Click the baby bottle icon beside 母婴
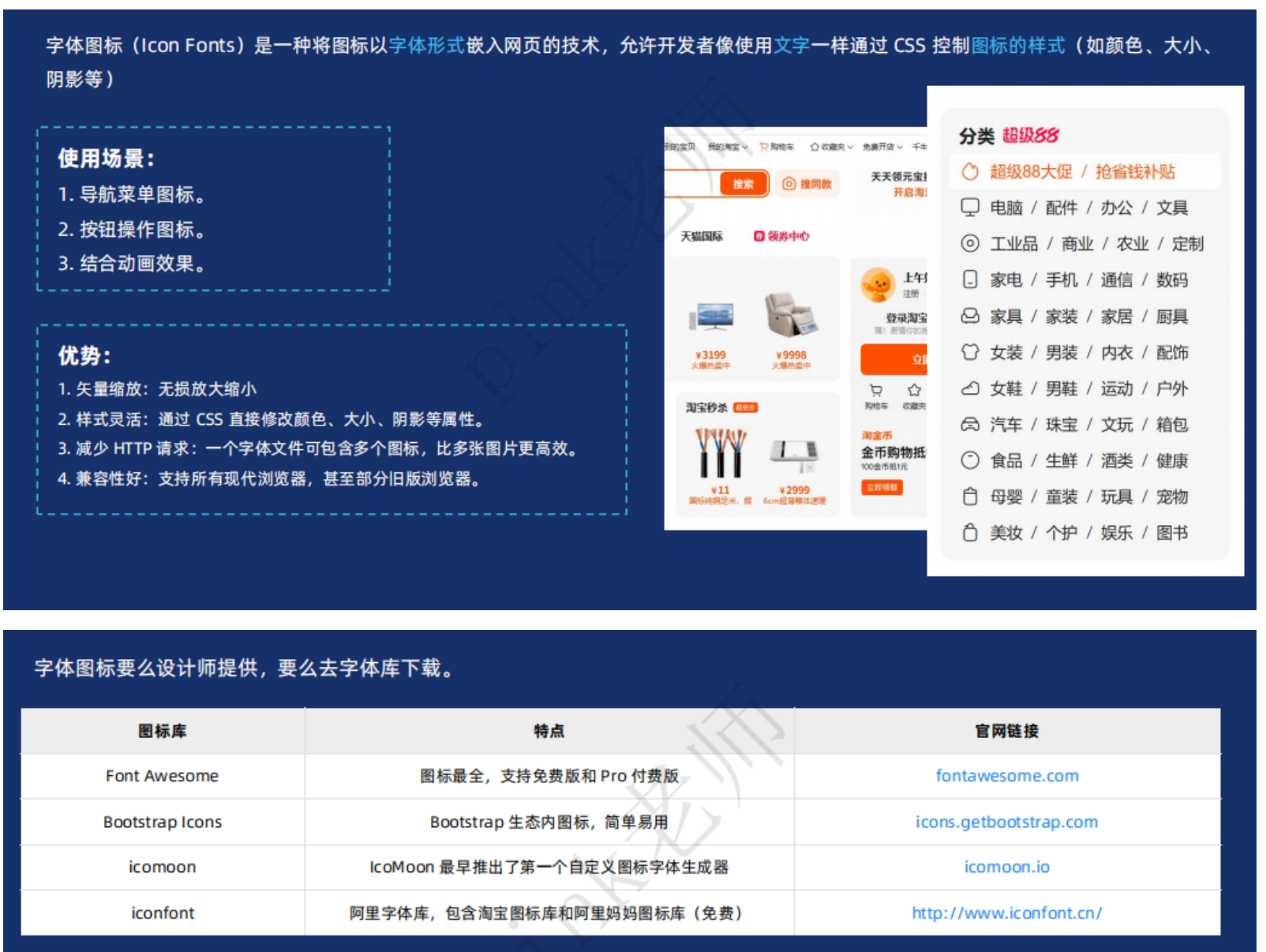The image size is (1266, 952). click(x=970, y=497)
